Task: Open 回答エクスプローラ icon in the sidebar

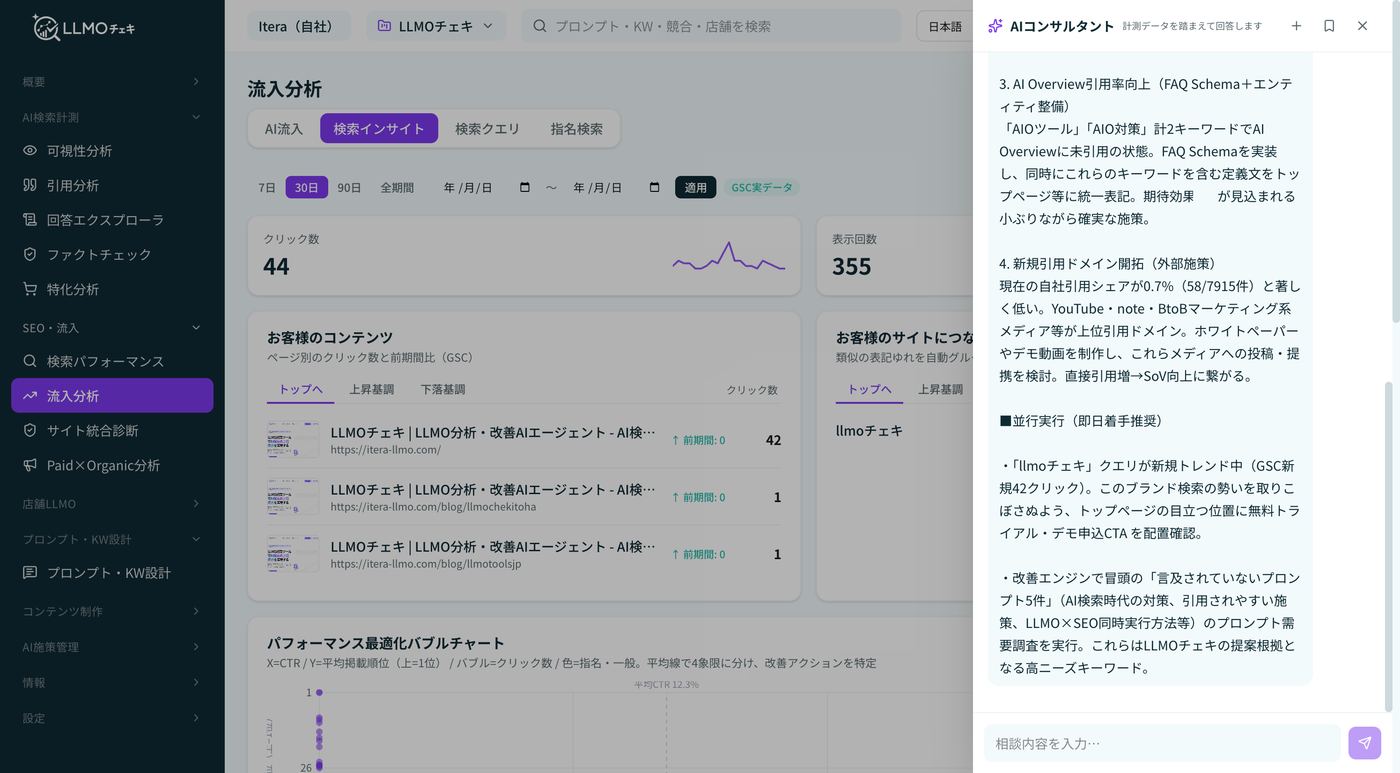Action: point(30,220)
